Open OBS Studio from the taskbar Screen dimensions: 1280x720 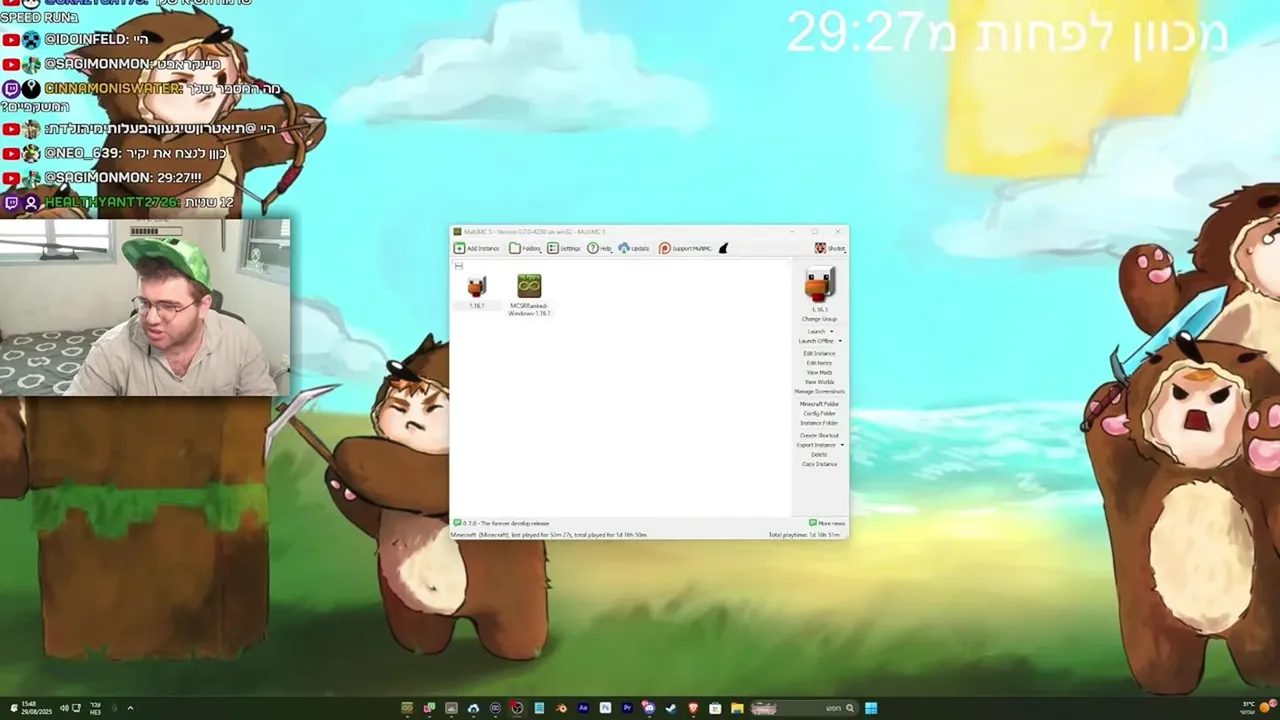[517, 708]
